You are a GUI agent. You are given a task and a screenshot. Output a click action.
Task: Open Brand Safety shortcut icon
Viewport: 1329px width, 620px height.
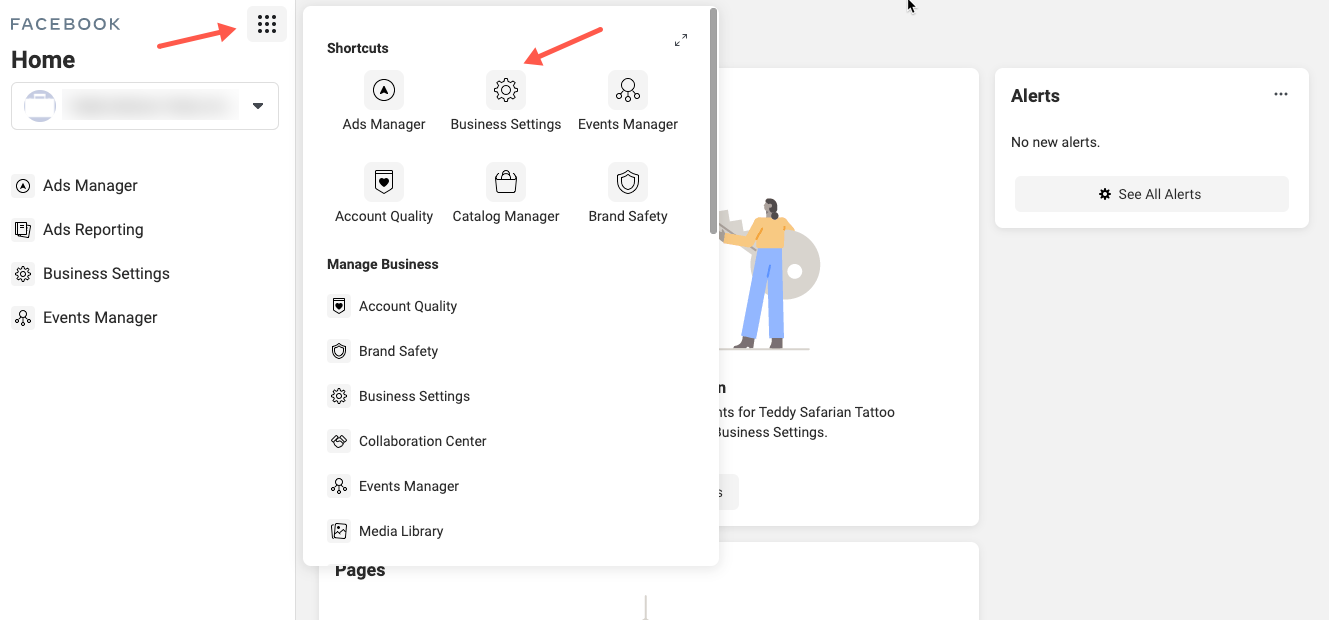pyautogui.click(x=628, y=182)
